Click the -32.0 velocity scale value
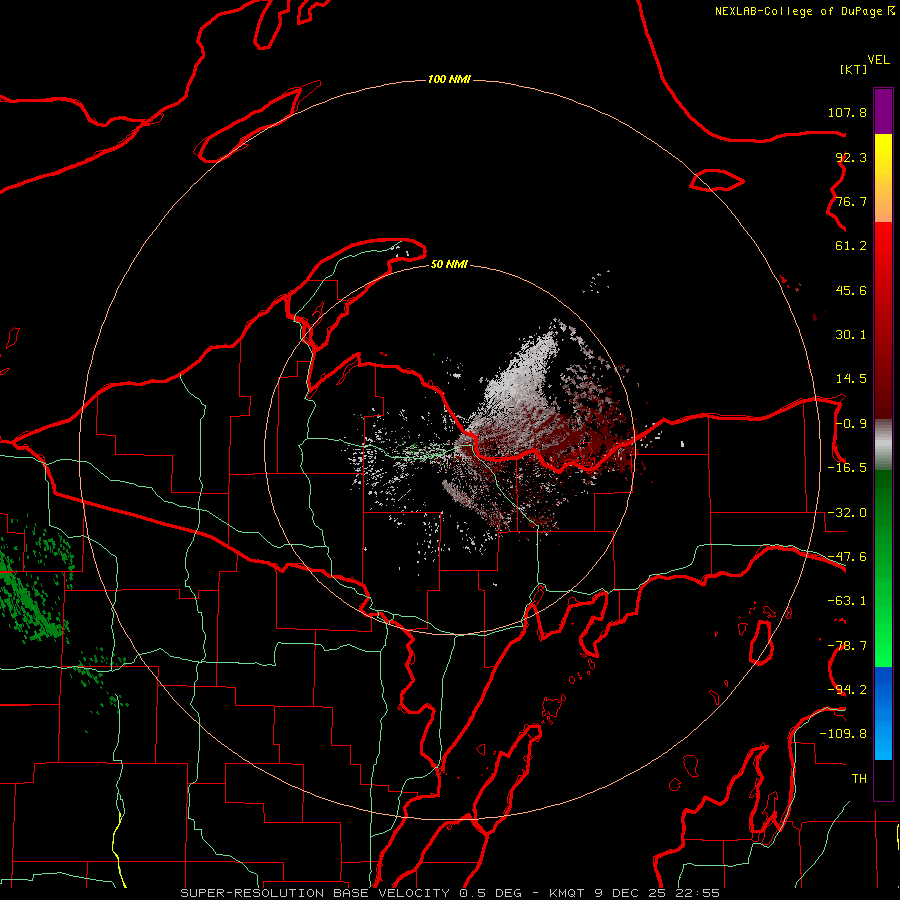Viewport: 900px width, 900px height. click(x=847, y=513)
